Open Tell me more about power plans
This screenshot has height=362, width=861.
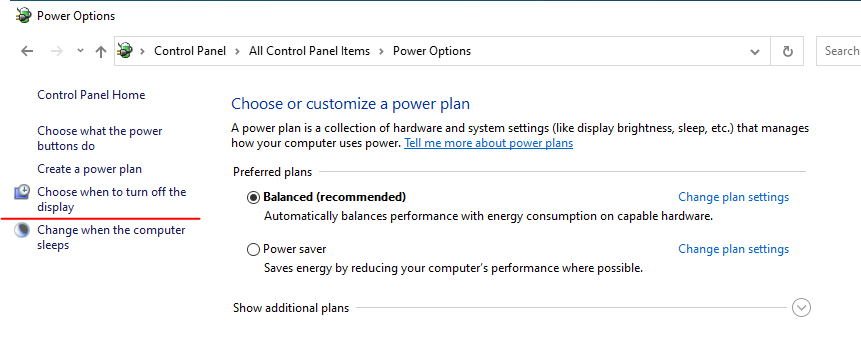pos(489,143)
